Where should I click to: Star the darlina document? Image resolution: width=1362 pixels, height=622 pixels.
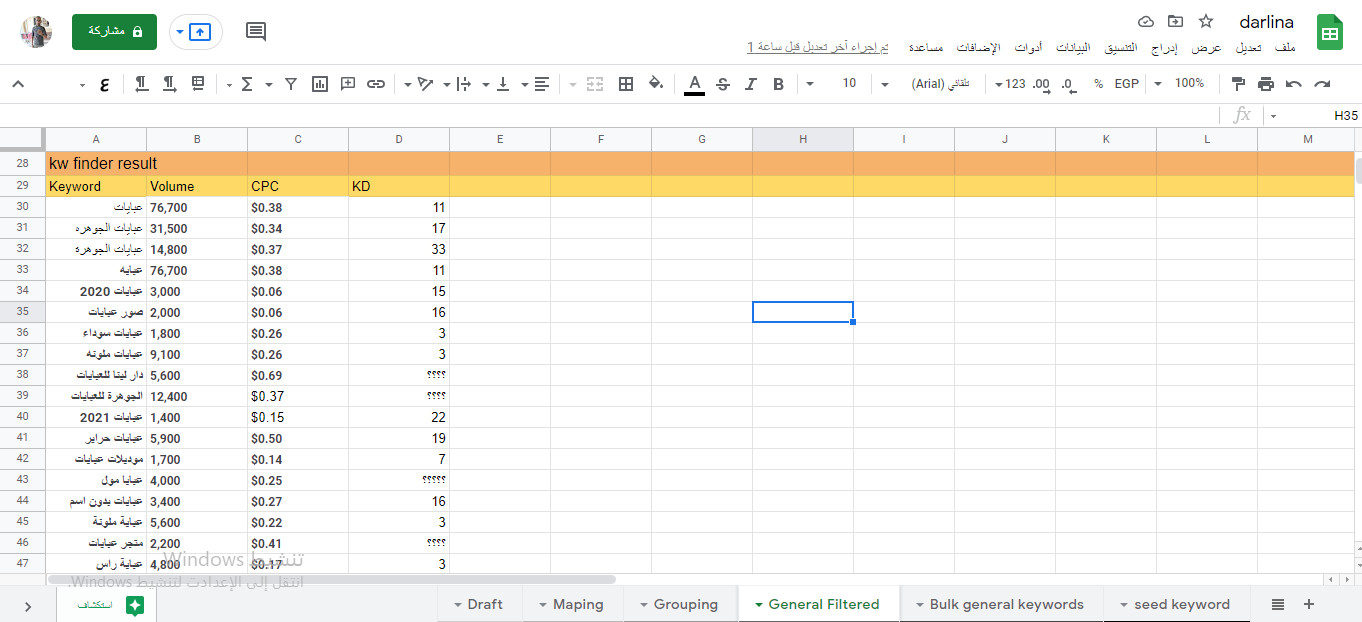tap(1206, 21)
